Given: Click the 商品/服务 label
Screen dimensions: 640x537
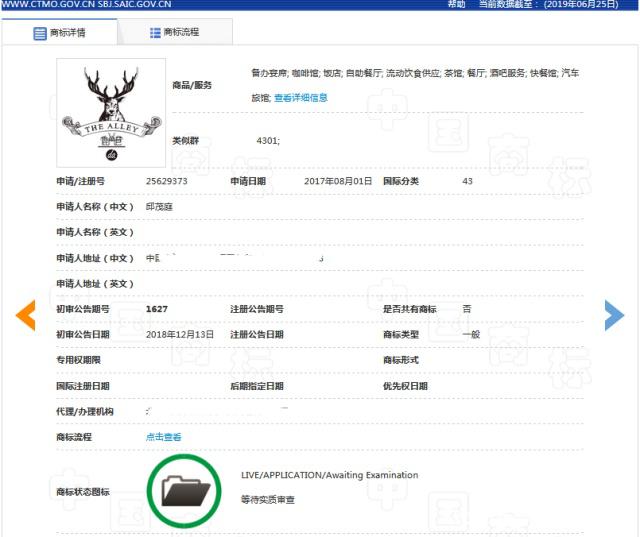Looking at the screenshot, I should [192, 85].
